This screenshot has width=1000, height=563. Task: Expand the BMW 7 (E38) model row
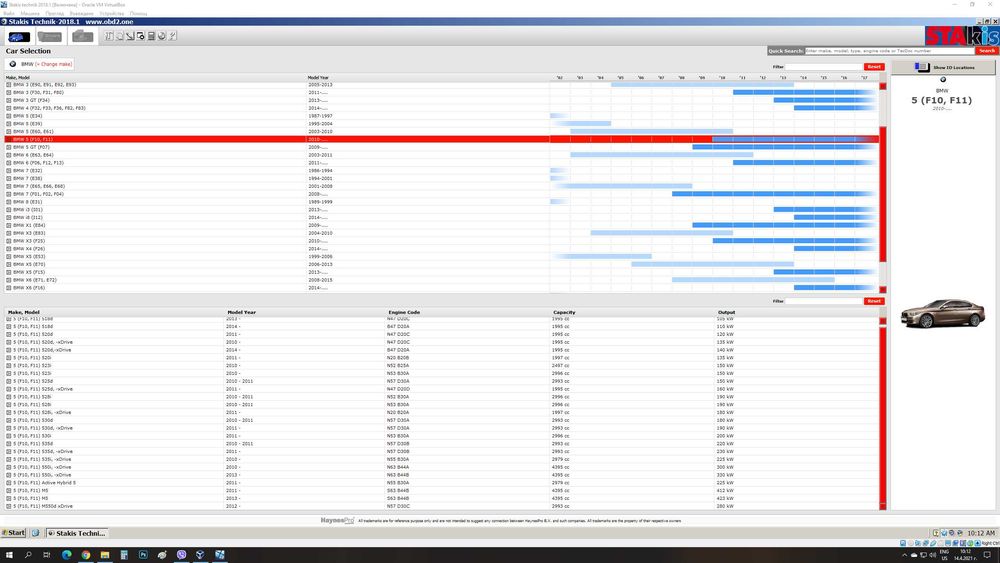click(x=9, y=179)
